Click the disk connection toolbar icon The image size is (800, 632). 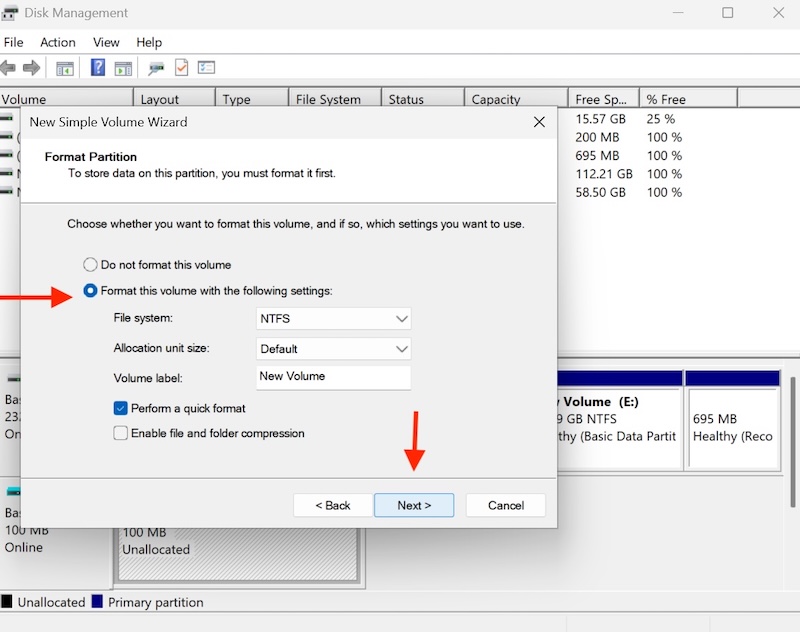[x=156, y=68]
